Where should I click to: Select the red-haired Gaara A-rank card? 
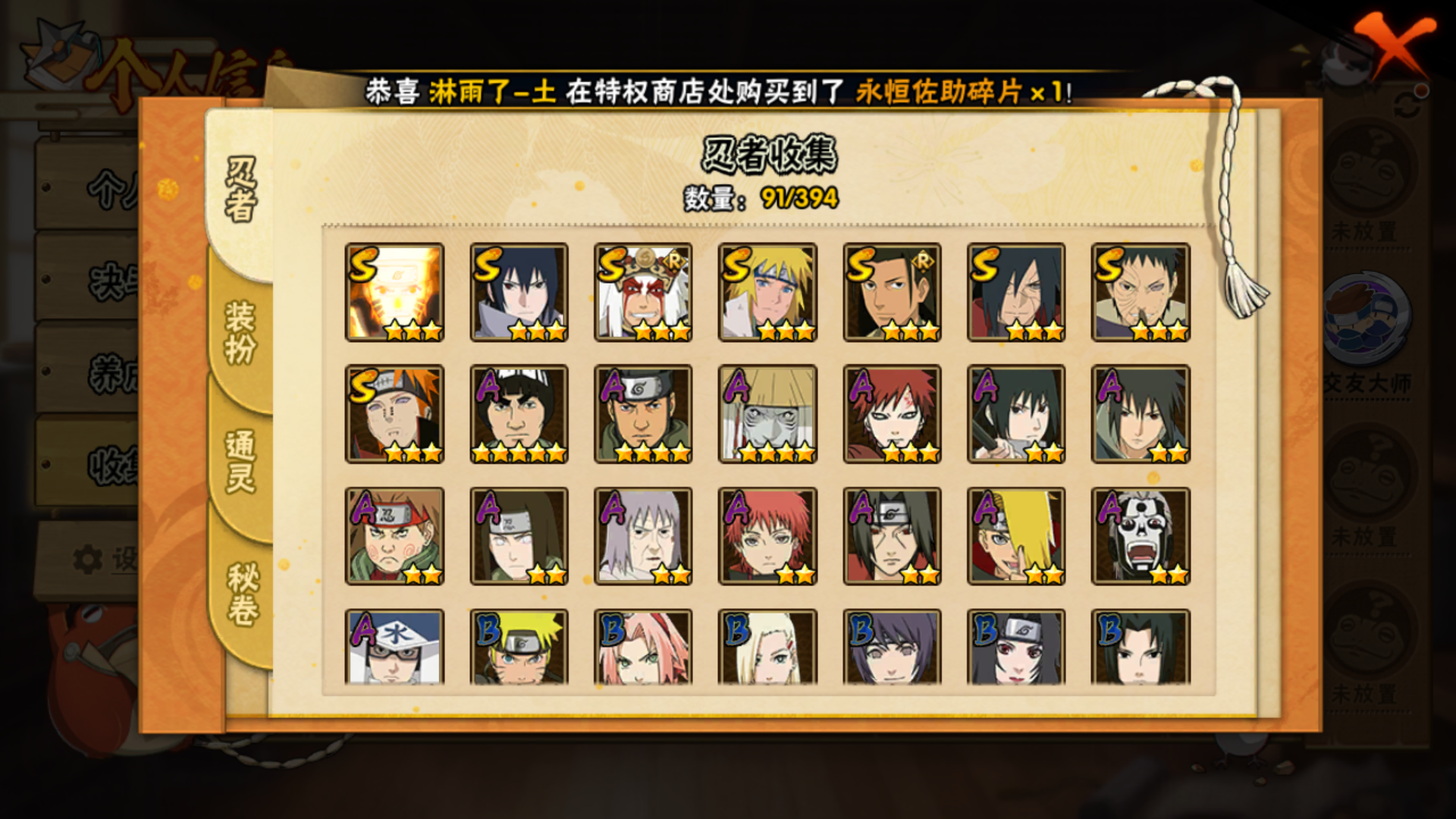click(x=892, y=414)
